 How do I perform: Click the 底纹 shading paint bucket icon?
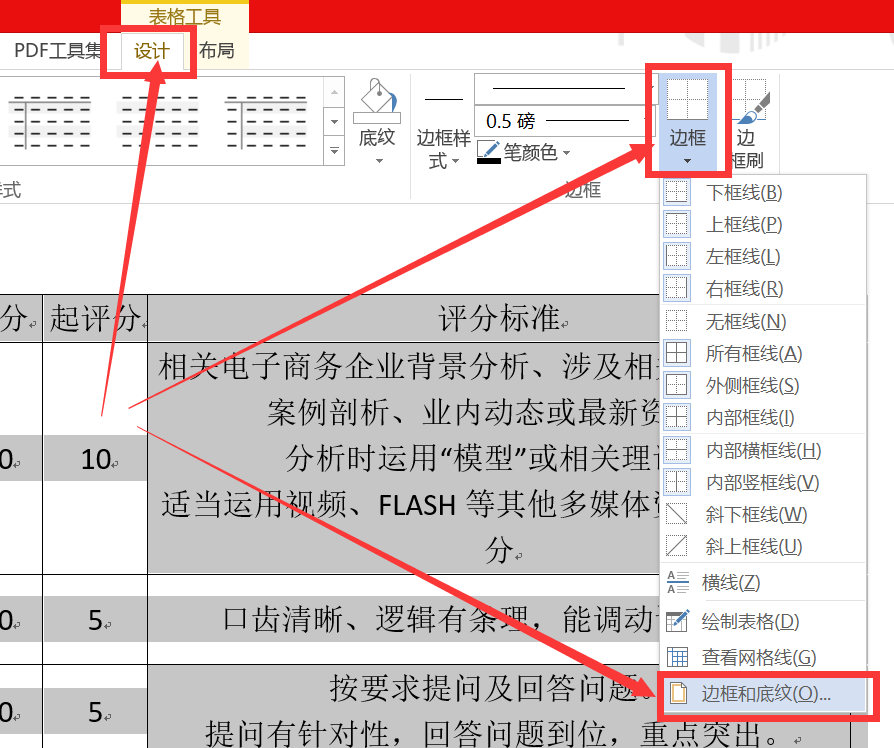pyautogui.click(x=377, y=100)
